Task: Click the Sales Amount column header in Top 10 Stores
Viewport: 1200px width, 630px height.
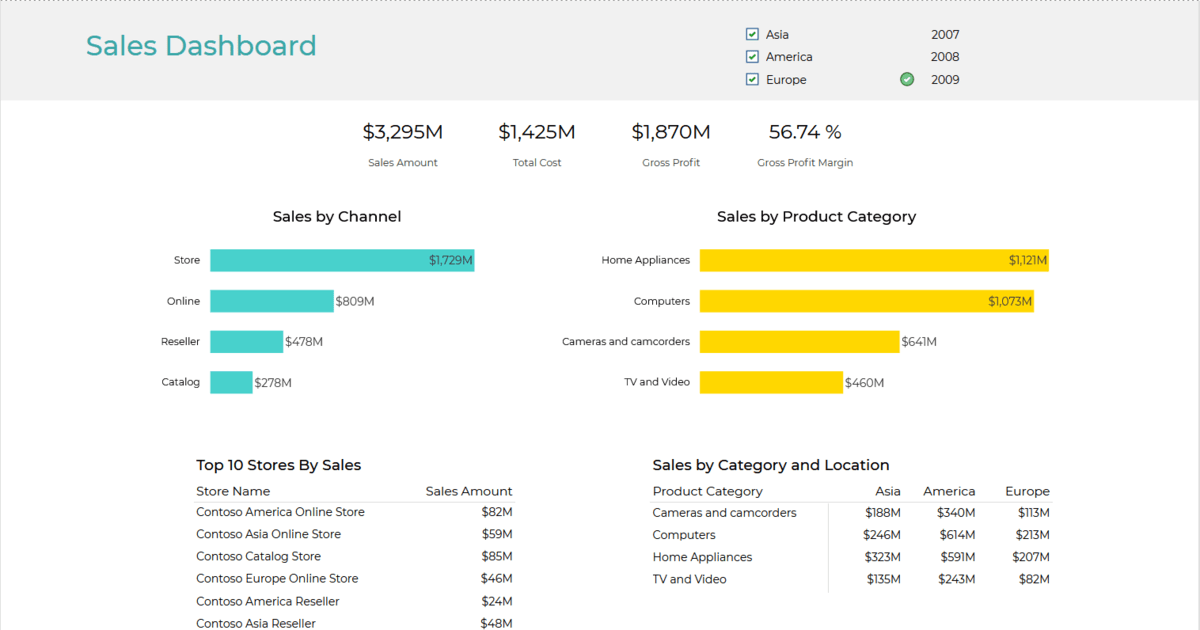Action: pos(468,491)
